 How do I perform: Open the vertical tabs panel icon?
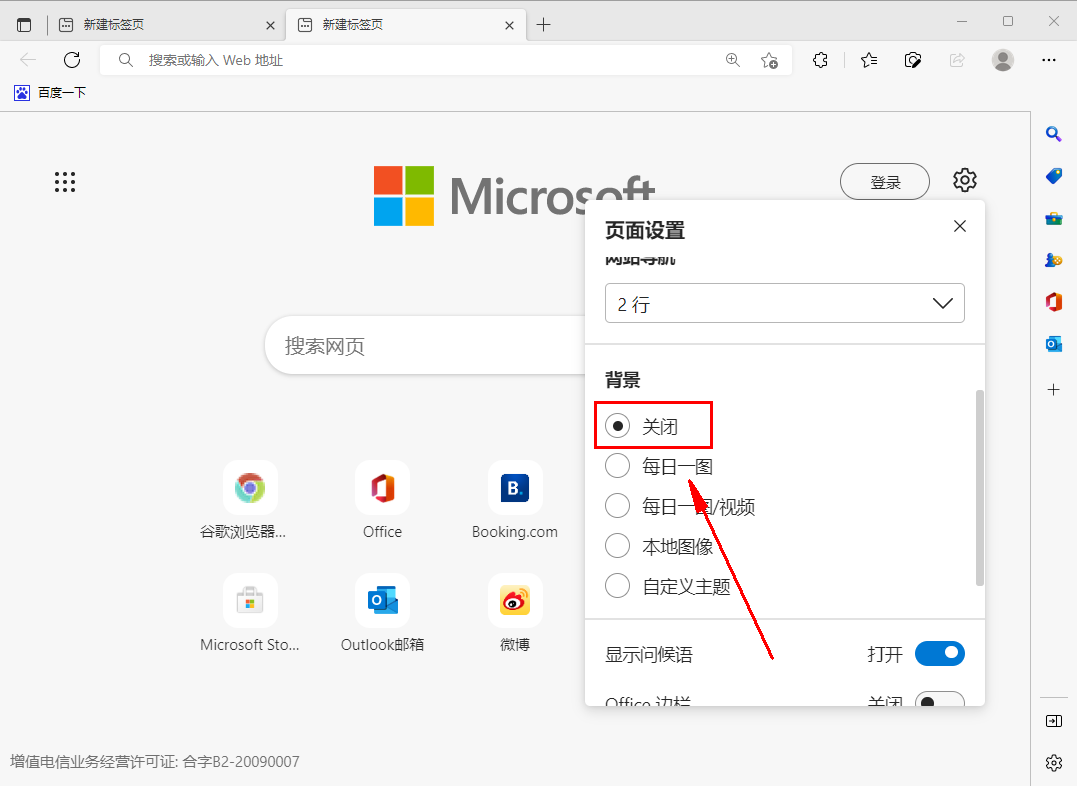point(24,23)
